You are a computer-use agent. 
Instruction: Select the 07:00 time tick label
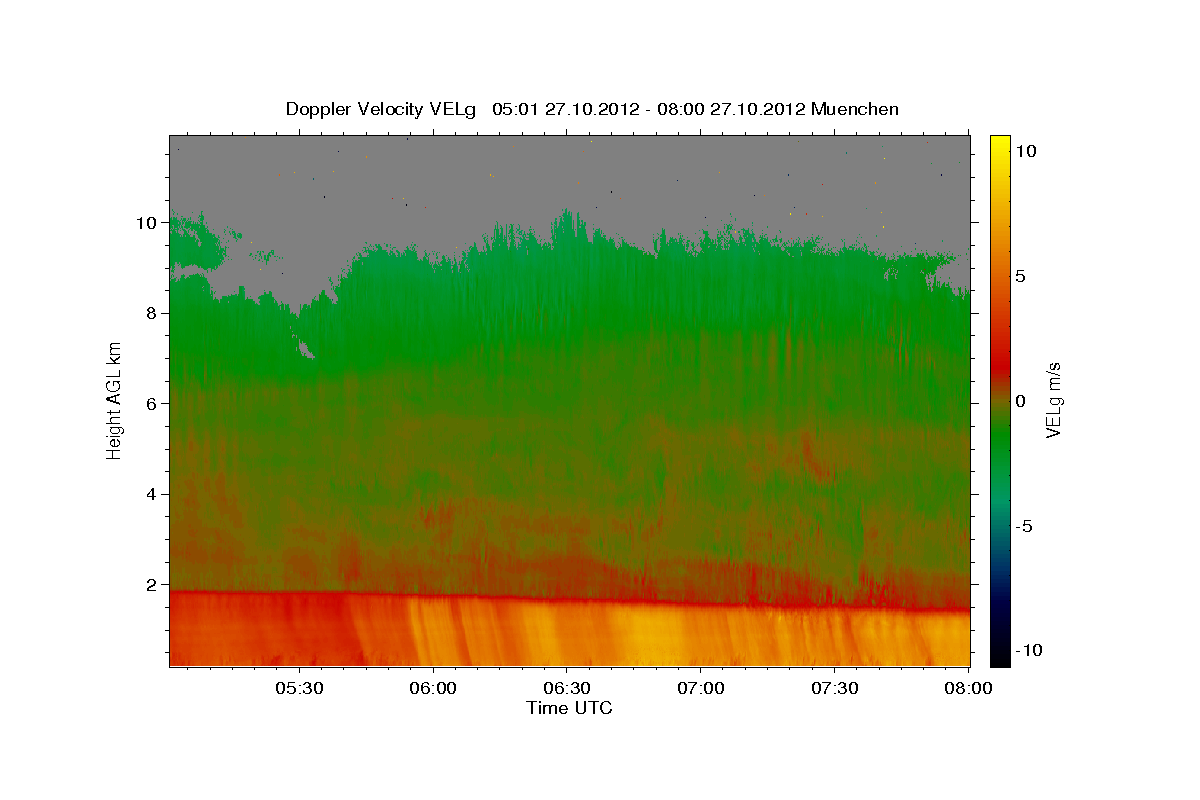coord(701,688)
